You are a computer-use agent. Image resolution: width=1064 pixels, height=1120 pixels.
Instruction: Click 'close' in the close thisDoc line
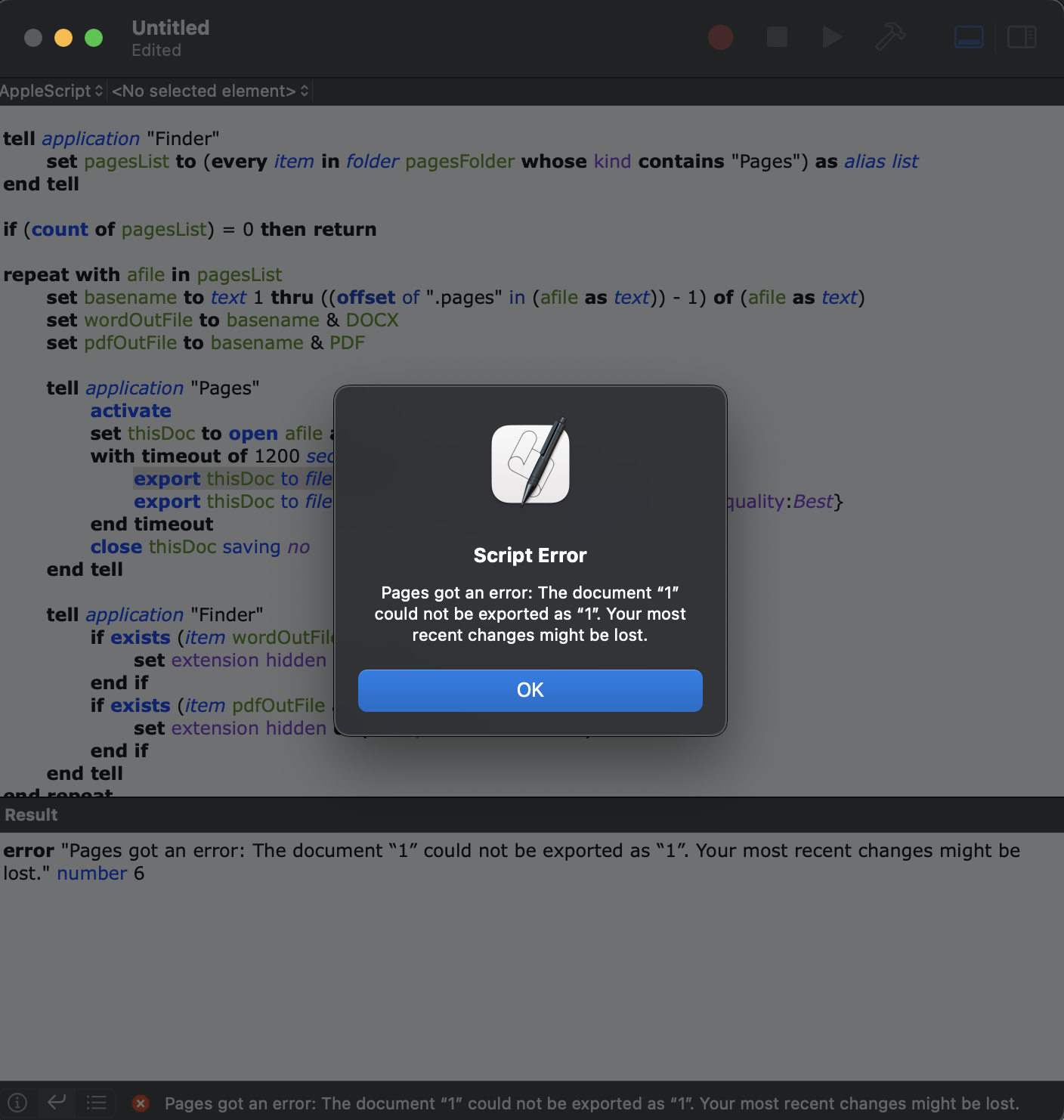tap(116, 547)
